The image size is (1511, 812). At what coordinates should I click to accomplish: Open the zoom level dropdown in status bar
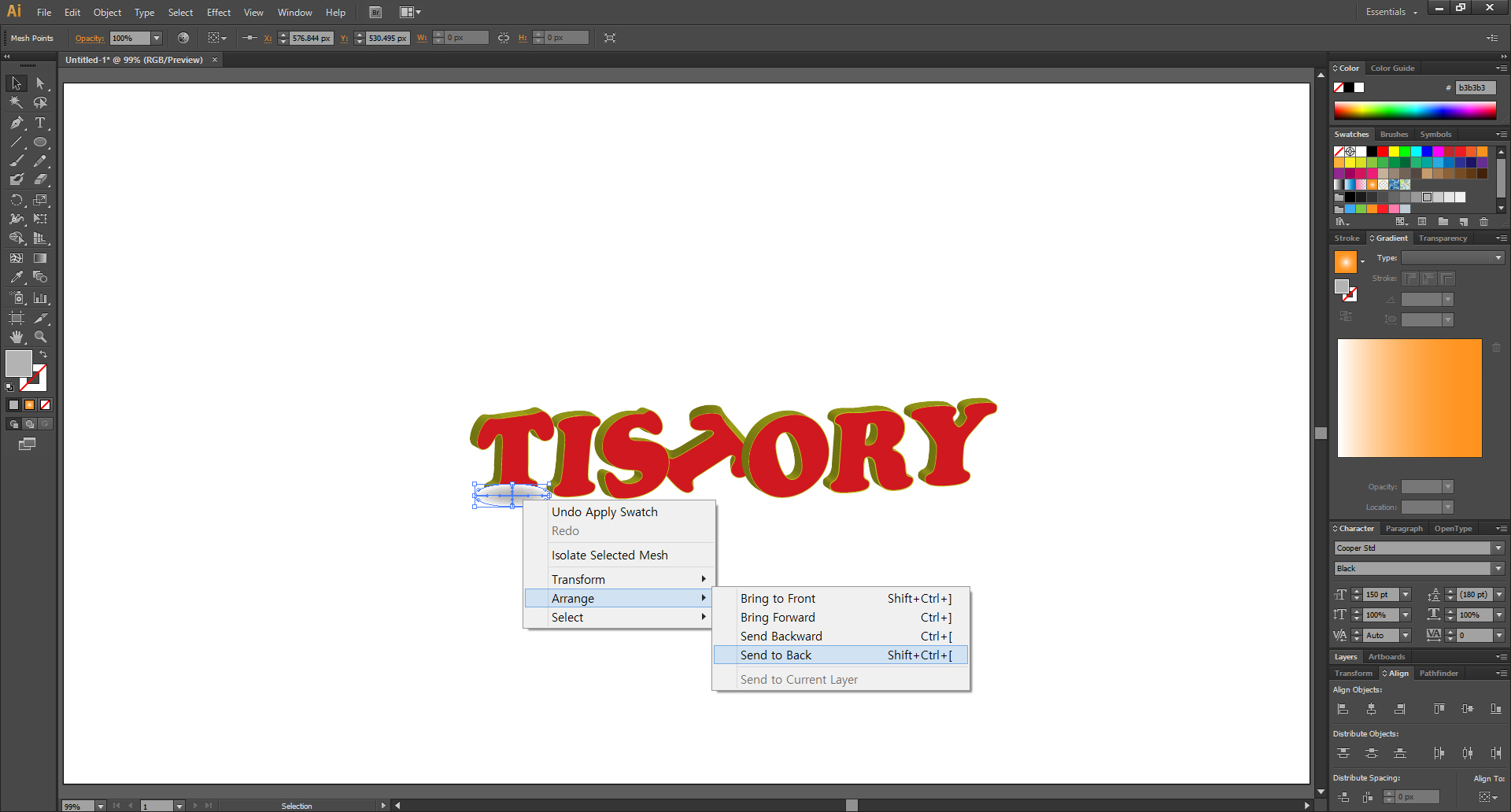click(101, 806)
